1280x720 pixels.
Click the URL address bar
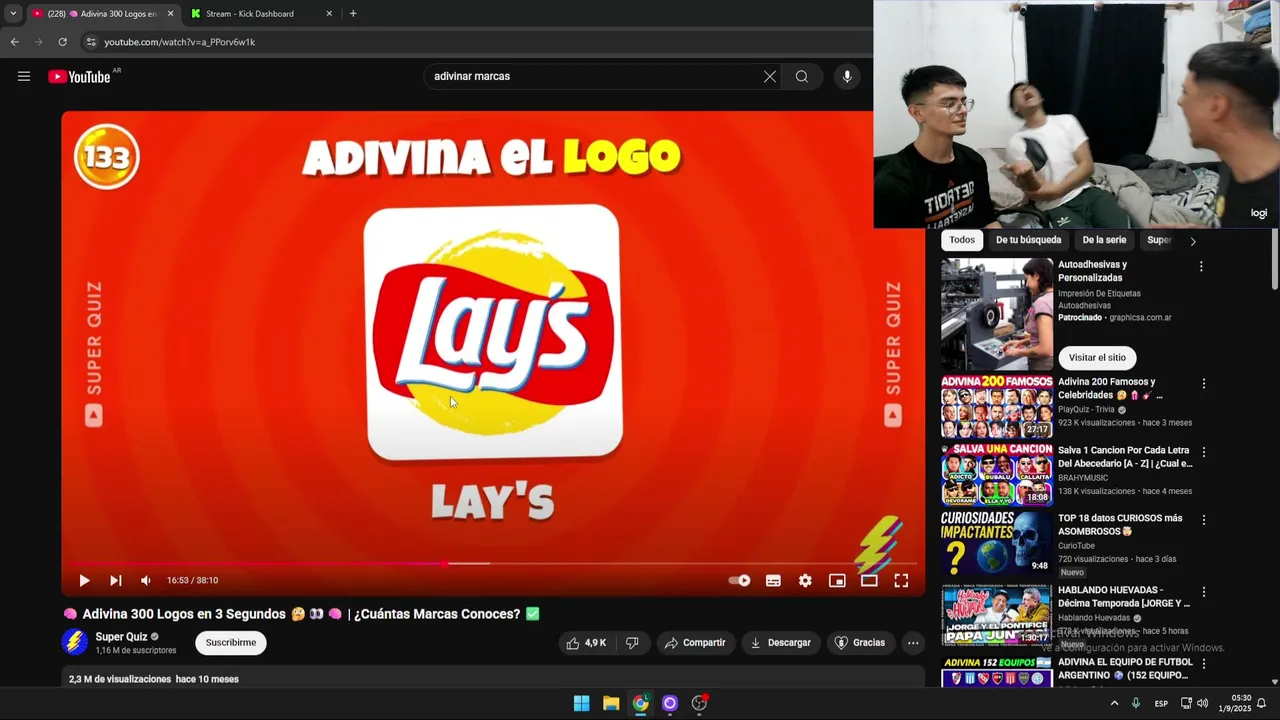[480, 42]
